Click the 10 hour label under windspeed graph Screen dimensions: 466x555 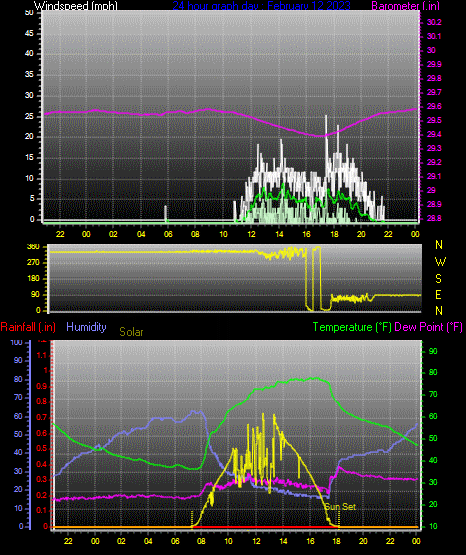[223, 234]
